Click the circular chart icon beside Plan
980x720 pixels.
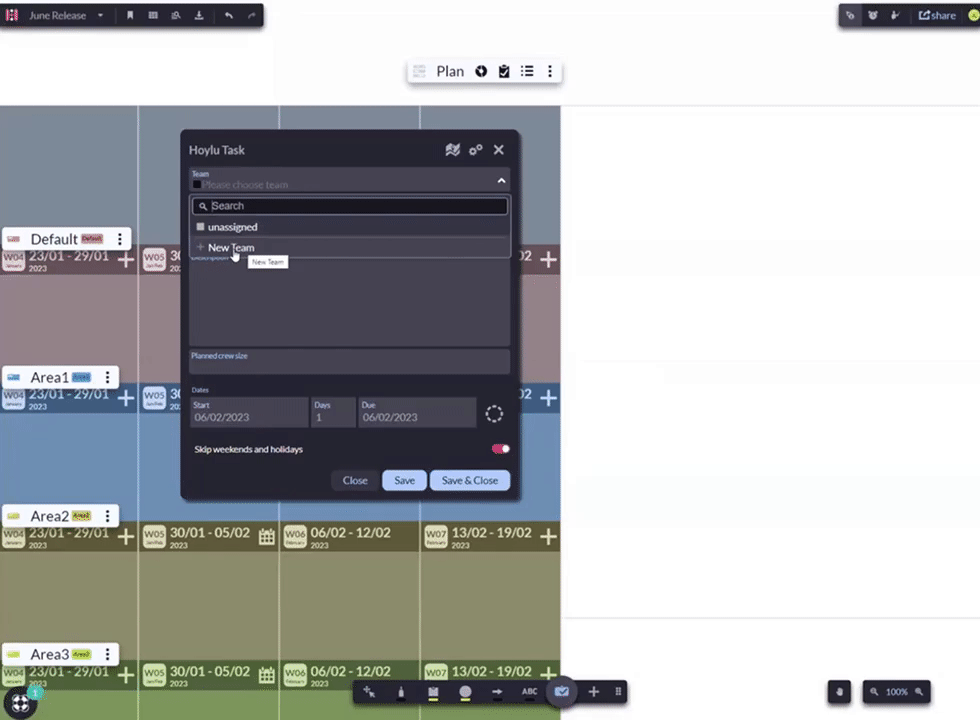click(481, 71)
